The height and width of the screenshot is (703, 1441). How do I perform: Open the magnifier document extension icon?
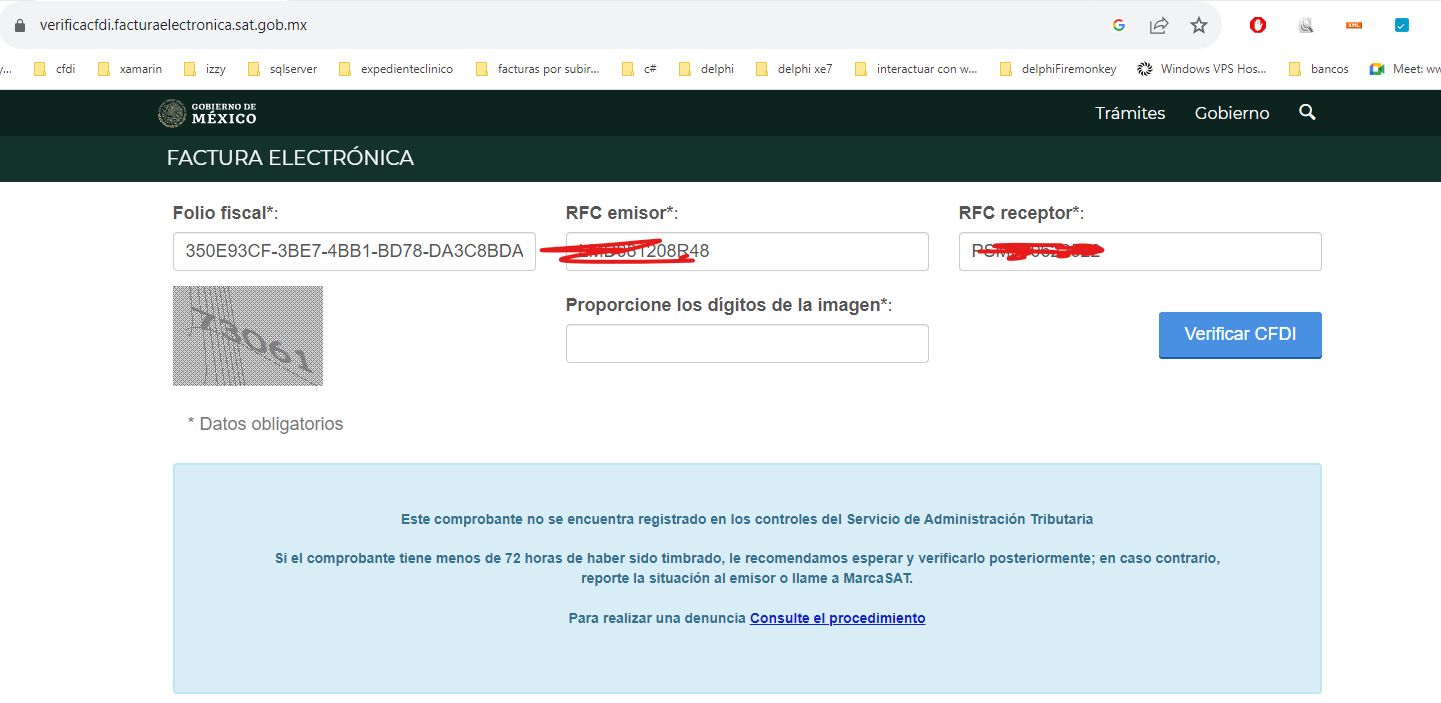tap(1306, 25)
